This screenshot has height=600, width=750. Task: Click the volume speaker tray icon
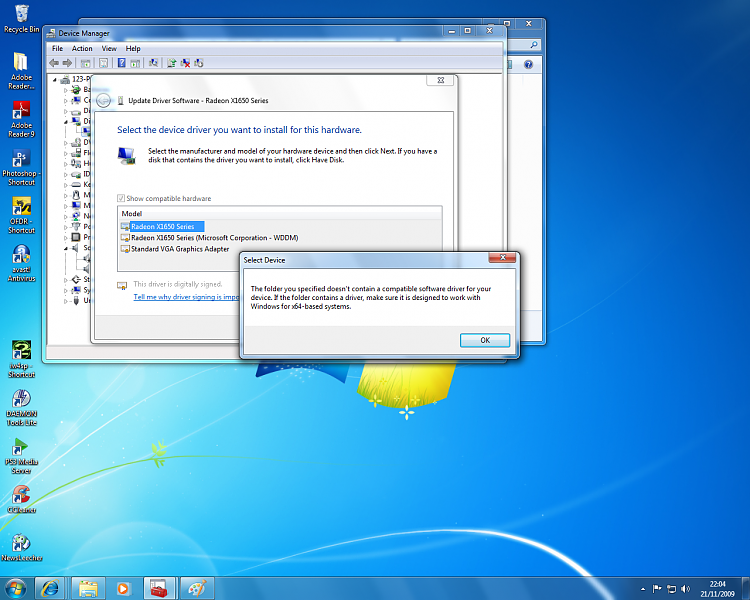[x=686, y=589]
